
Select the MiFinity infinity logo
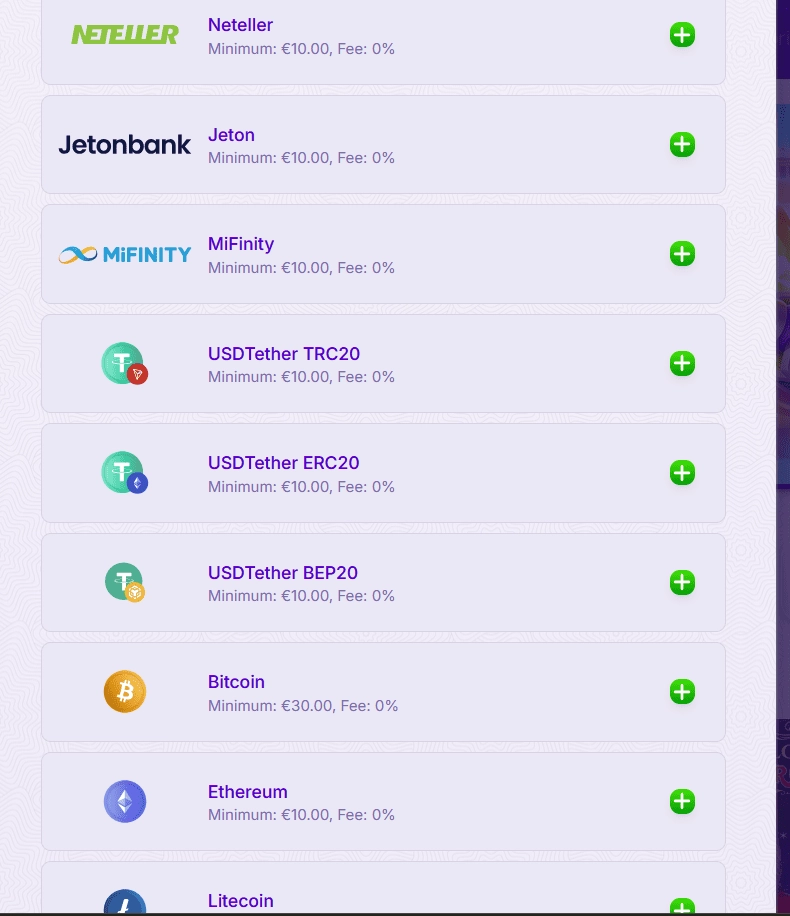125,254
